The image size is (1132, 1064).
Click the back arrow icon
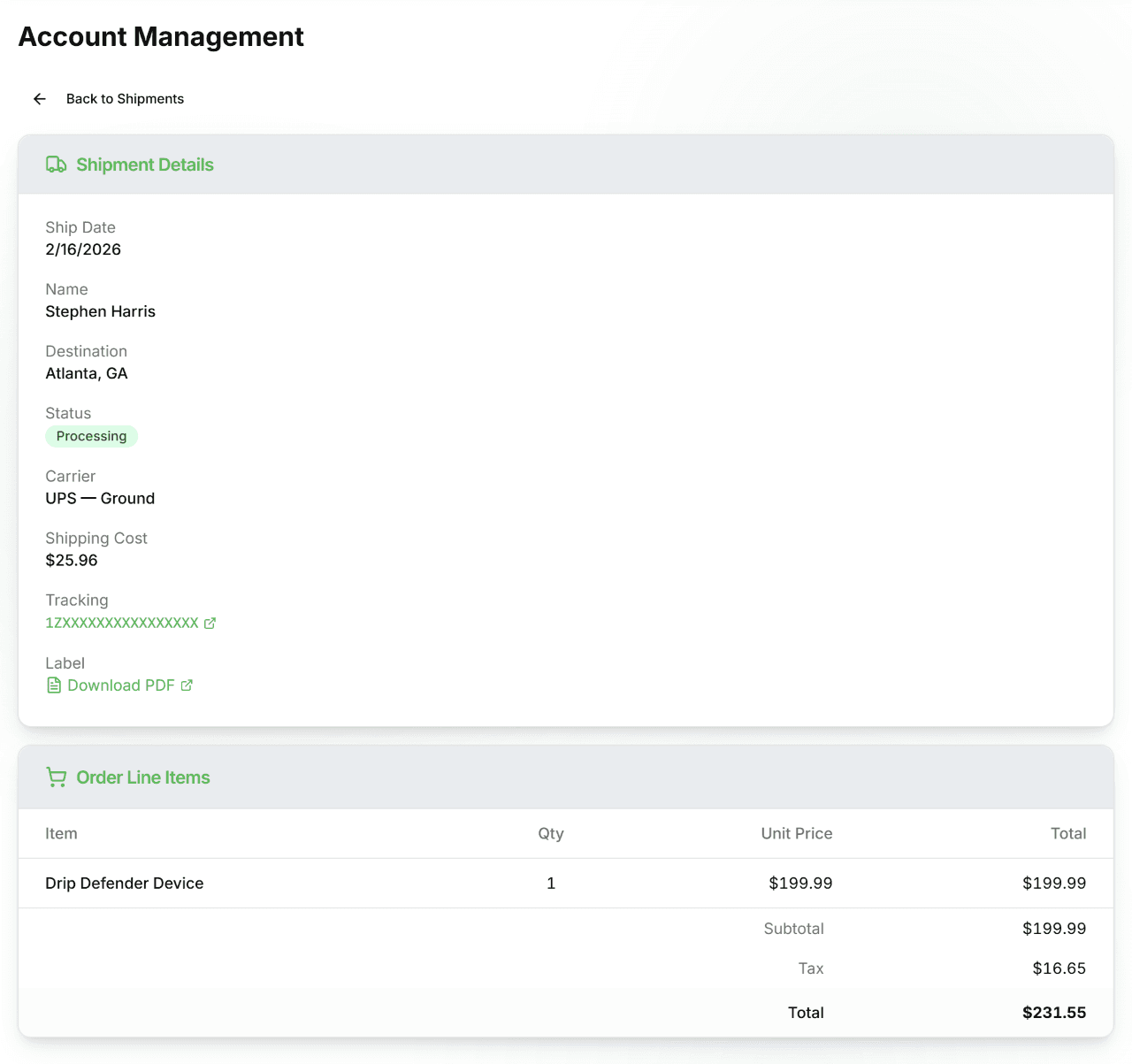tap(39, 98)
